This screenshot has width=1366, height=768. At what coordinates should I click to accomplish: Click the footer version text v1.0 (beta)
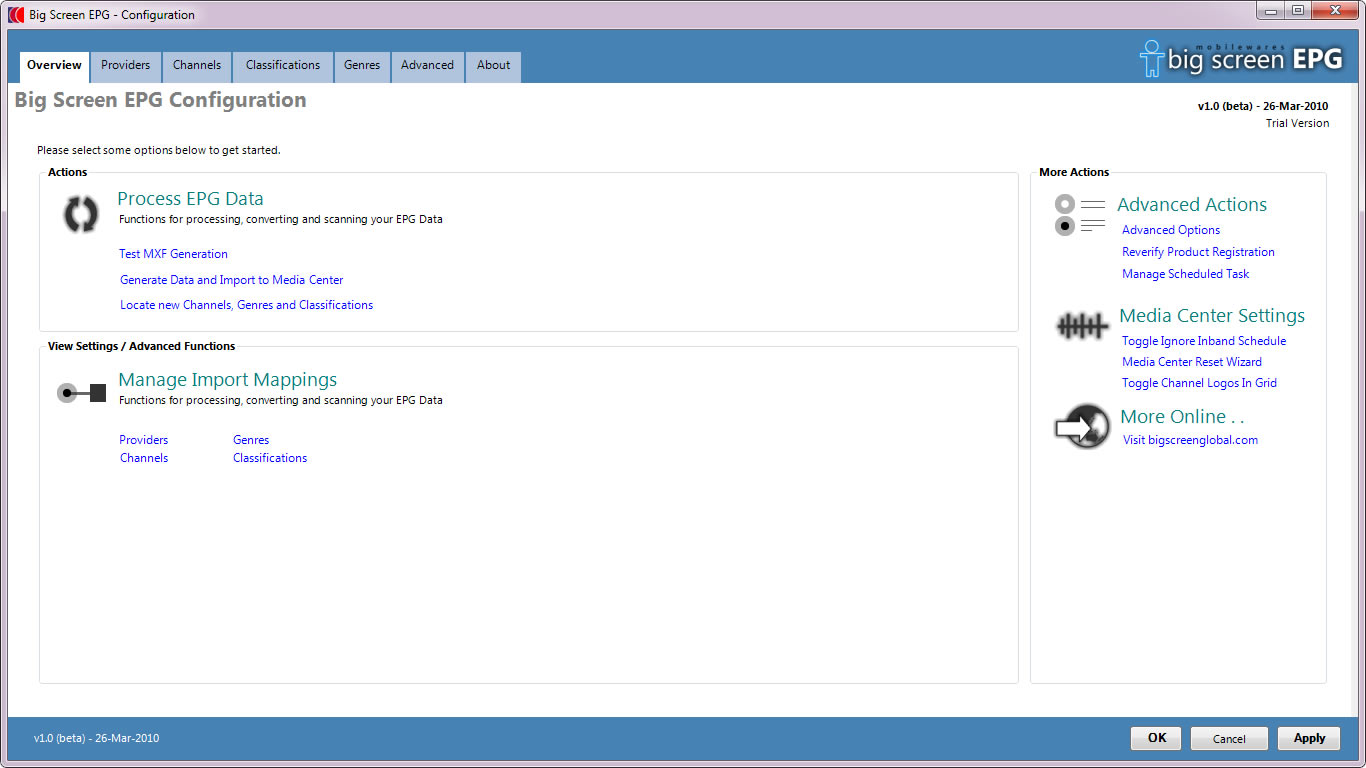96,739
